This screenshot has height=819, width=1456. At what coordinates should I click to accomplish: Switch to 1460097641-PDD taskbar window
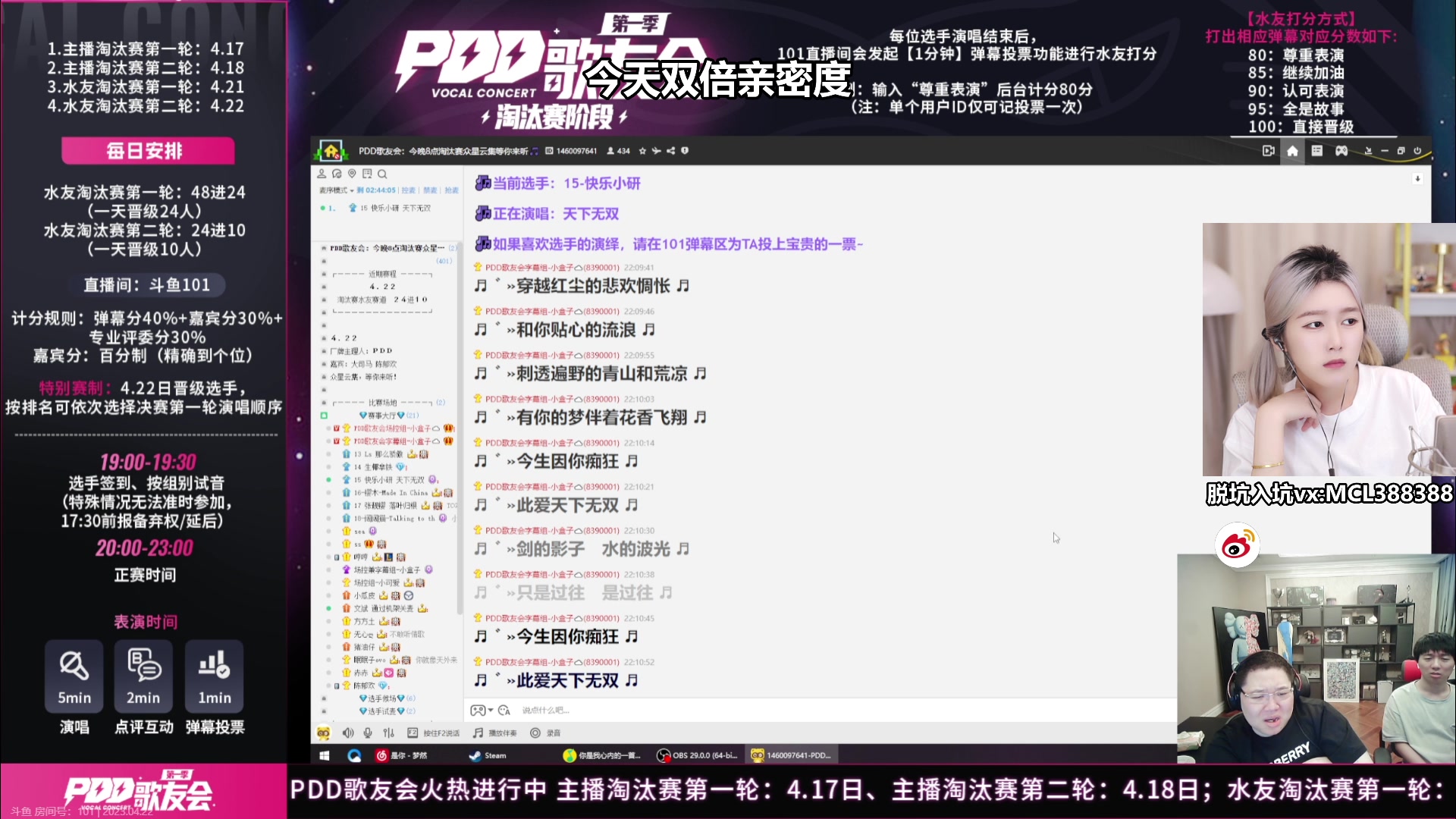click(x=790, y=755)
